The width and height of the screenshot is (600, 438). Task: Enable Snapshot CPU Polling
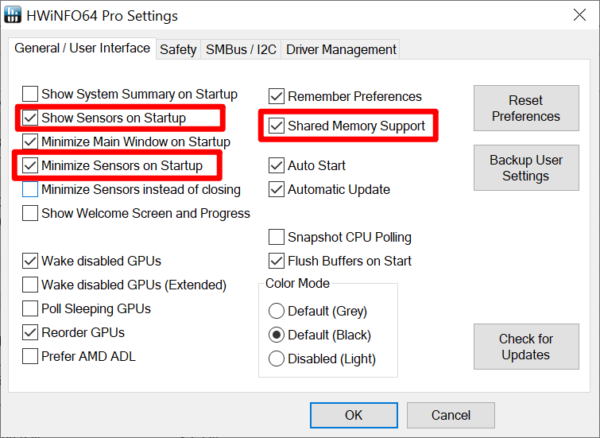tap(277, 237)
